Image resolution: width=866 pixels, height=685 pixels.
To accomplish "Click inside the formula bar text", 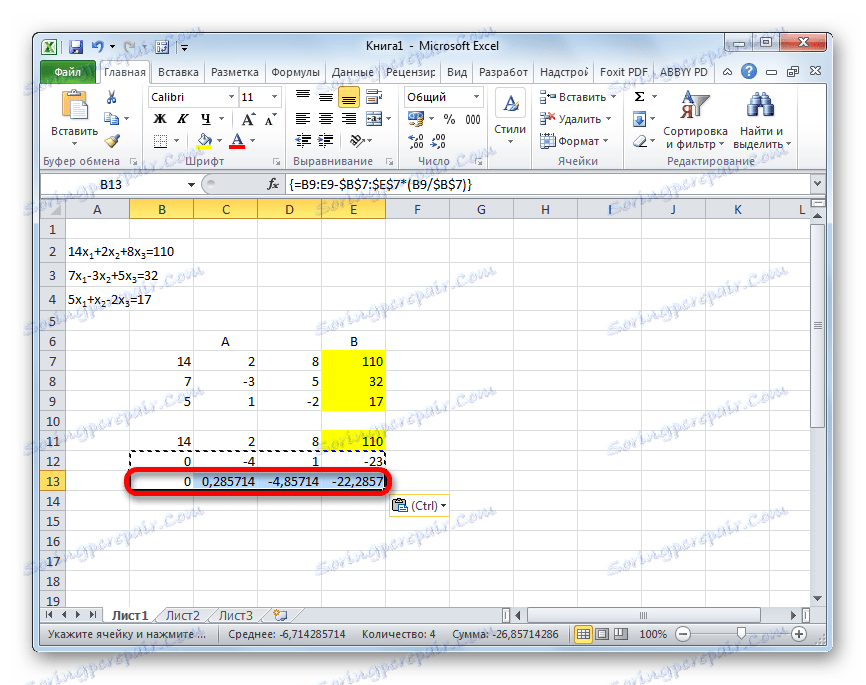I will click(x=548, y=185).
